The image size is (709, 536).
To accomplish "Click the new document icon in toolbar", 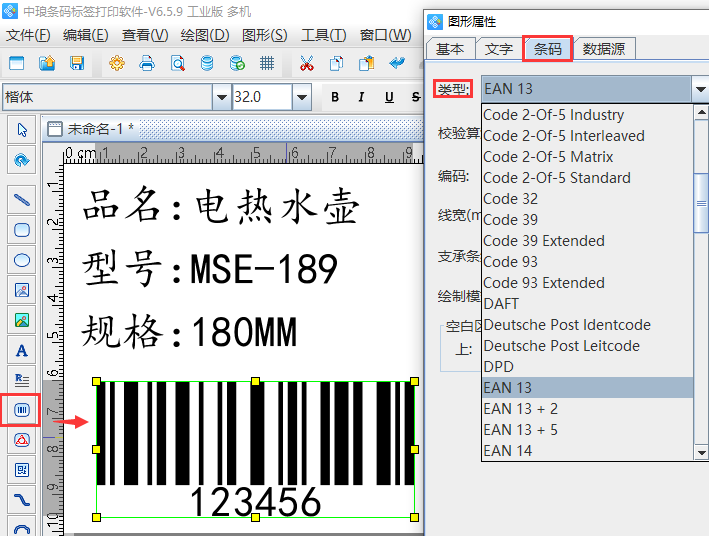I will tap(17, 63).
